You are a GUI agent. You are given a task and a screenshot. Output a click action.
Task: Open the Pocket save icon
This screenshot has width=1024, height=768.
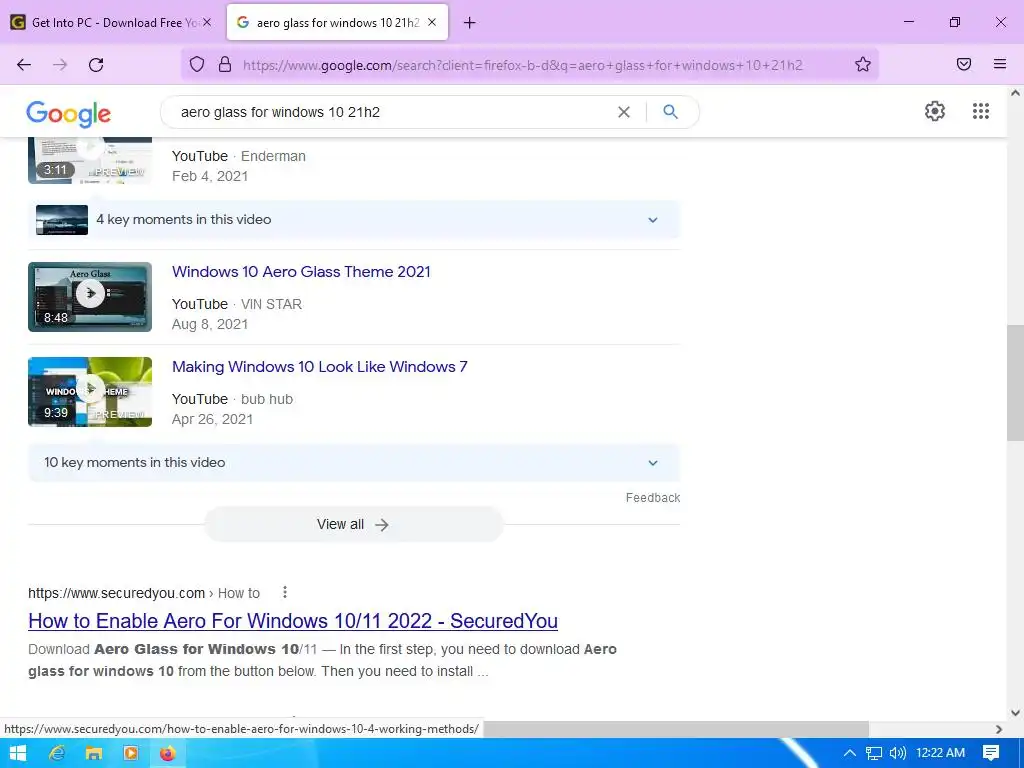click(x=964, y=64)
